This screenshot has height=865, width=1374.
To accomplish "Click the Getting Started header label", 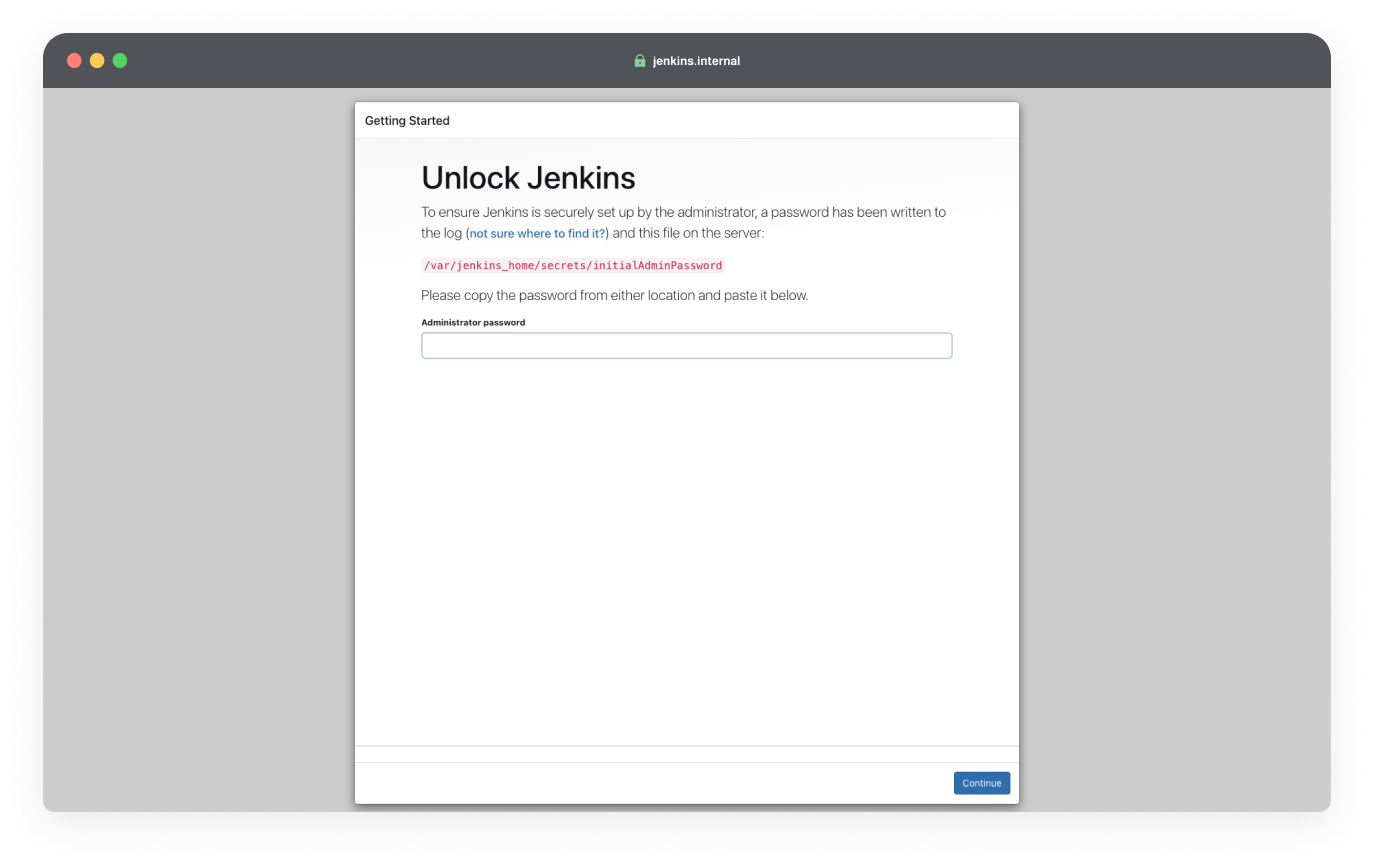I will coord(407,120).
